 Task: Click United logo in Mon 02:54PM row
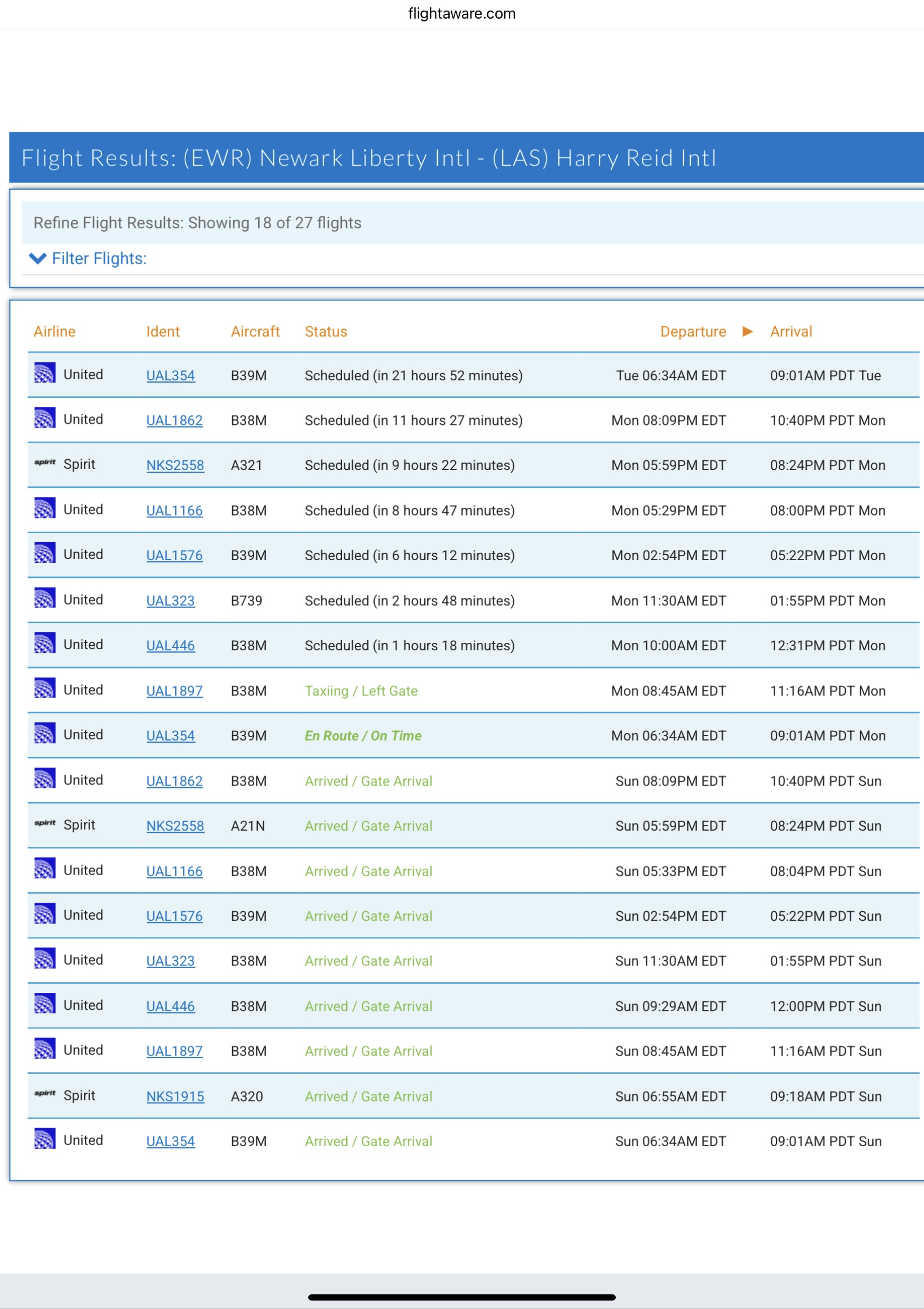[45, 552]
